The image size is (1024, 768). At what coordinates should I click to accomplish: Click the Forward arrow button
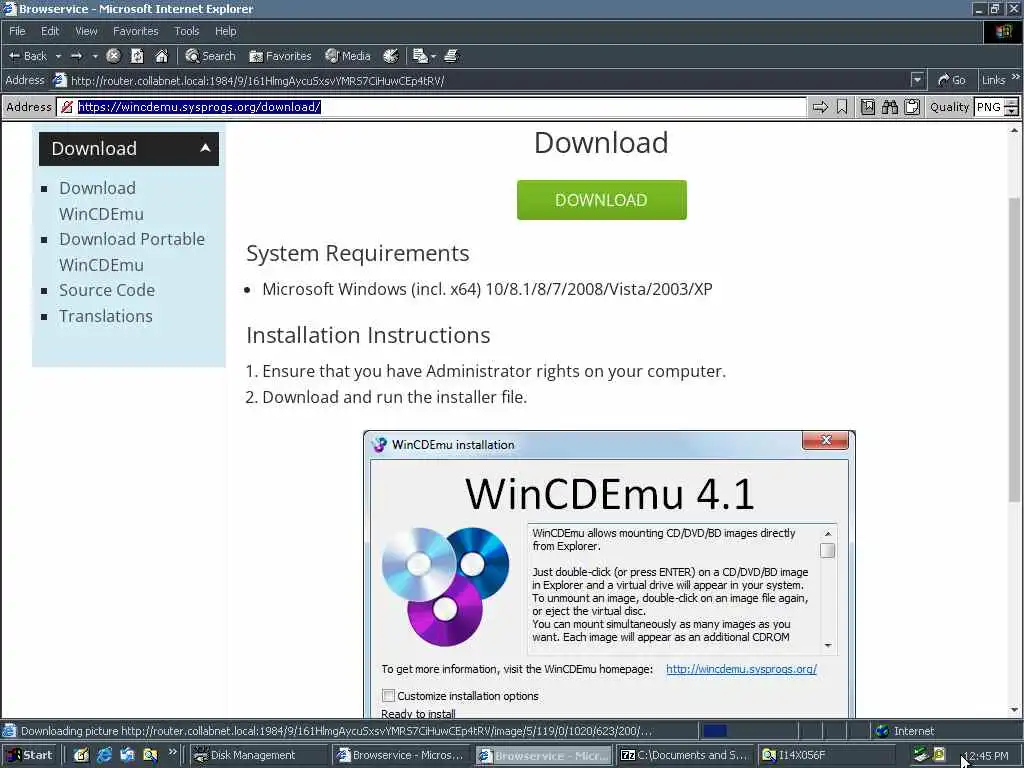click(76, 56)
